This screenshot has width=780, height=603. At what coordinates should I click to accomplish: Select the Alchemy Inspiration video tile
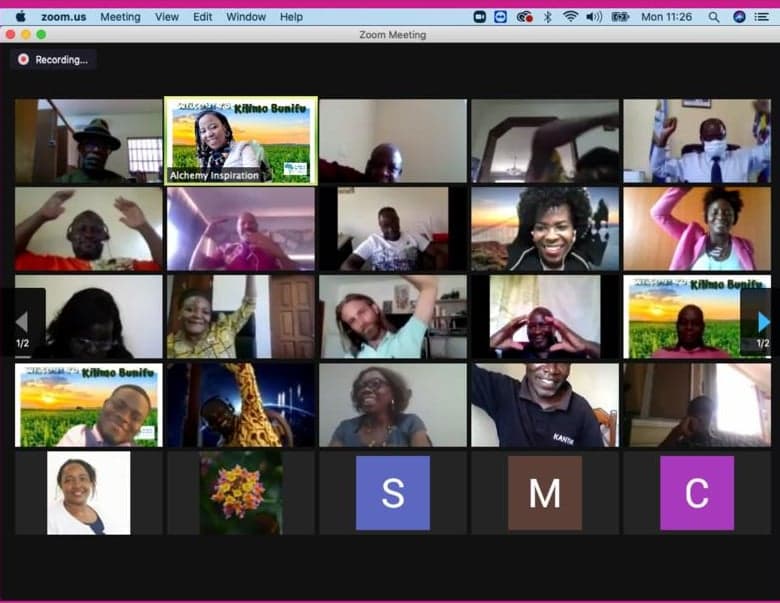click(x=241, y=140)
